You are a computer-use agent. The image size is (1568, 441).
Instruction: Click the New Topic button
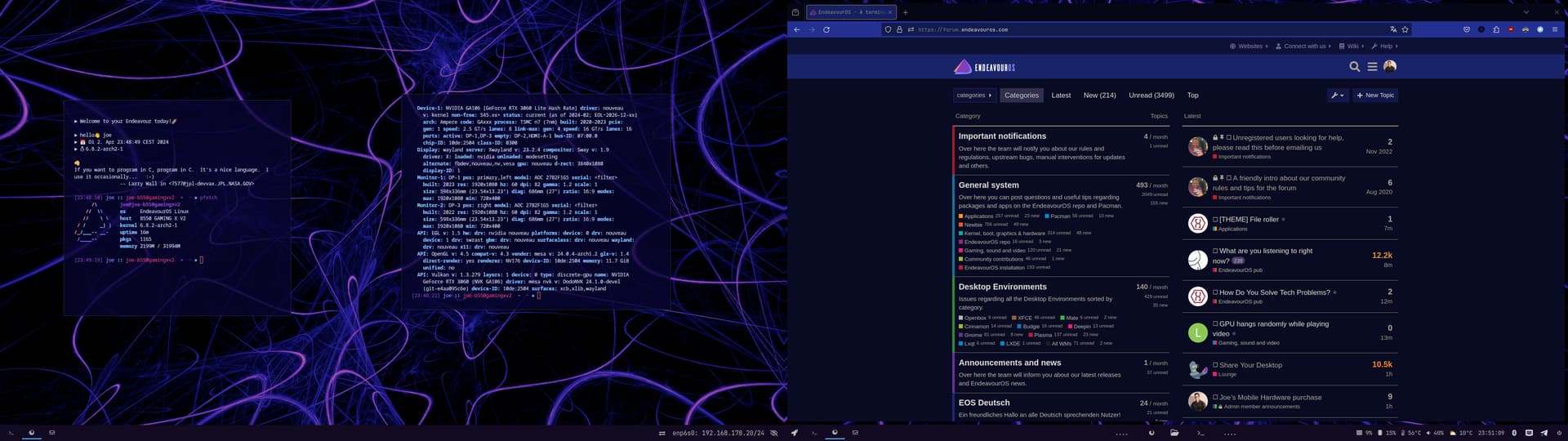[x=1375, y=96]
